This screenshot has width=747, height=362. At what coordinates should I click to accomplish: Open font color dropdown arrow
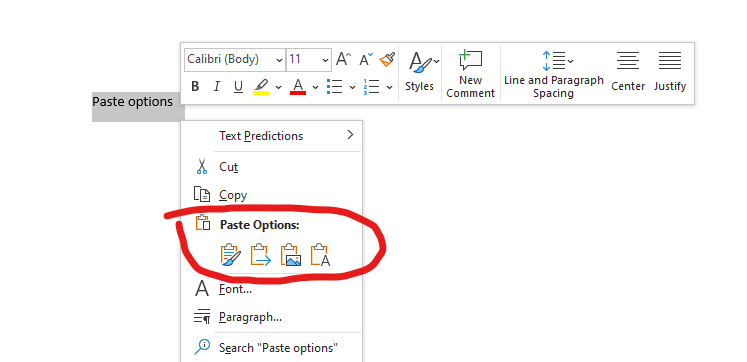pyautogui.click(x=315, y=87)
